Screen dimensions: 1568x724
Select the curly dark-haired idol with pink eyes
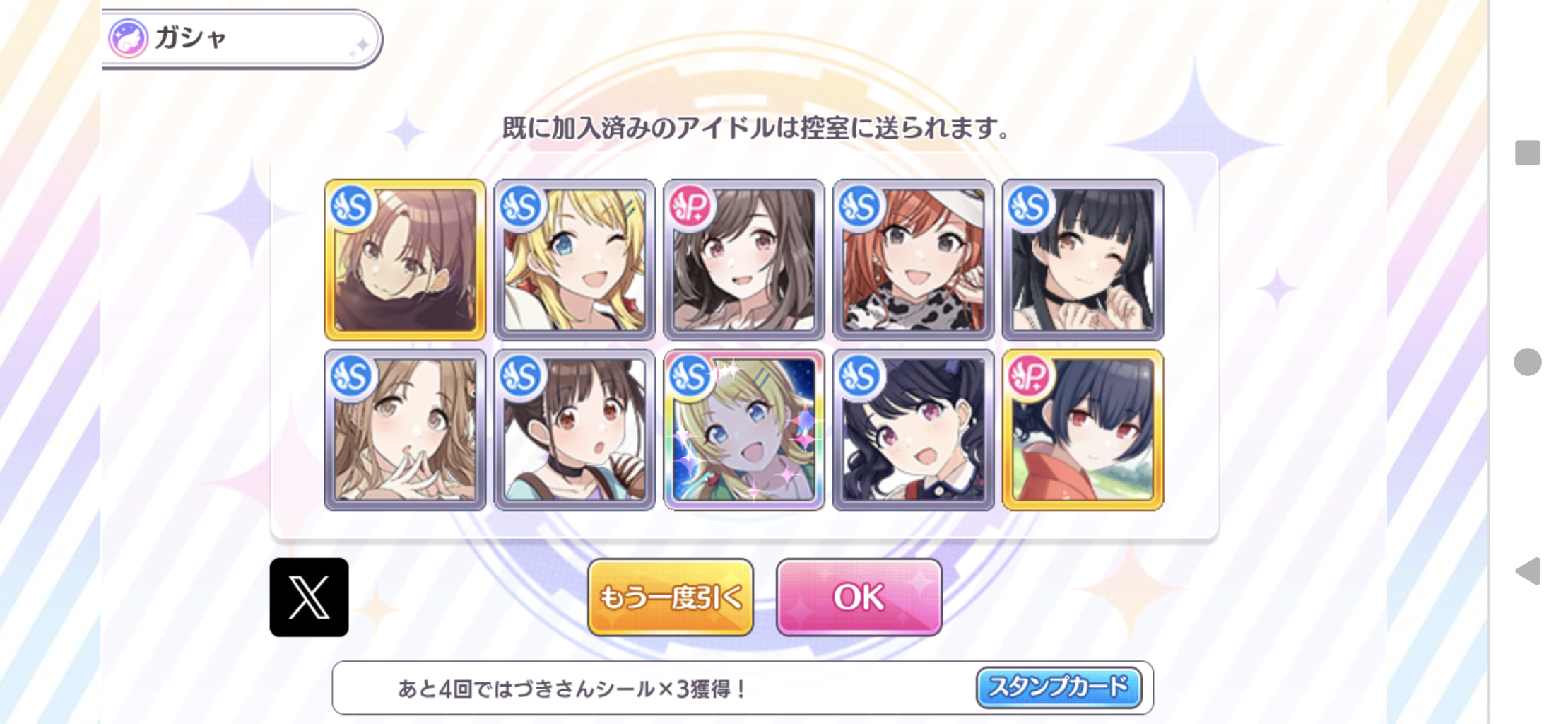pyautogui.click(x=913, y=429)
